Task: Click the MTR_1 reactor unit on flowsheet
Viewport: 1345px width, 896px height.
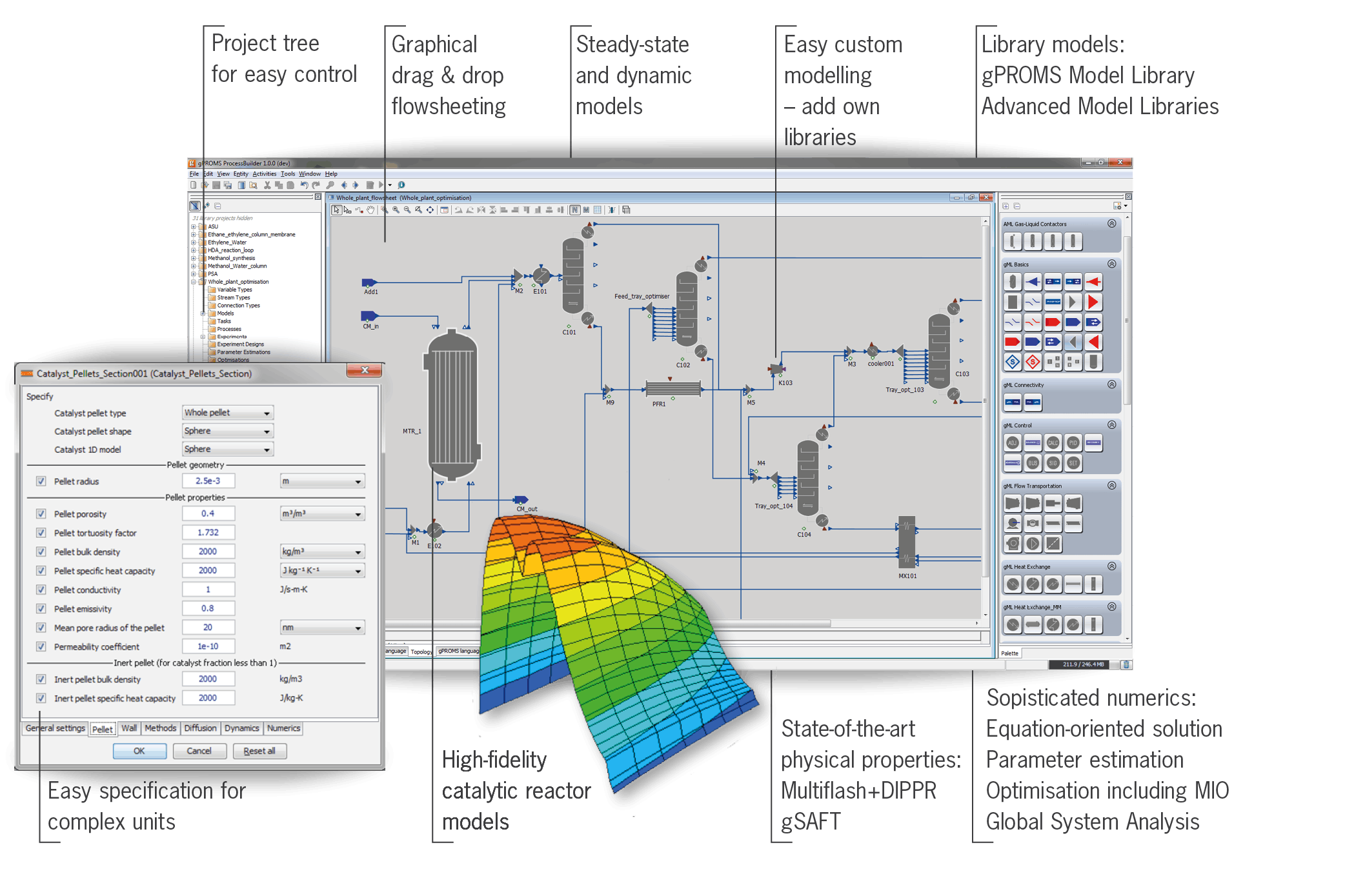Action: click(x=453, y=404)
